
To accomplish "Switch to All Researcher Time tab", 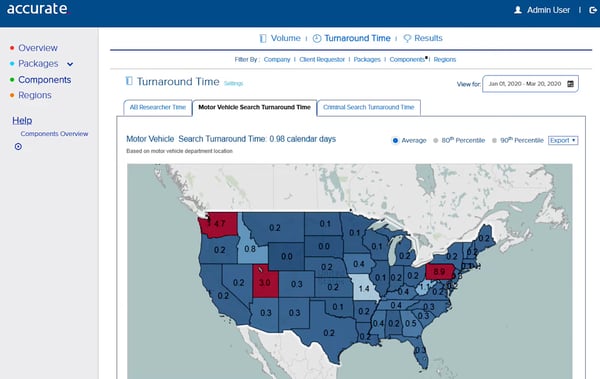I will click(x=158, y=108).
